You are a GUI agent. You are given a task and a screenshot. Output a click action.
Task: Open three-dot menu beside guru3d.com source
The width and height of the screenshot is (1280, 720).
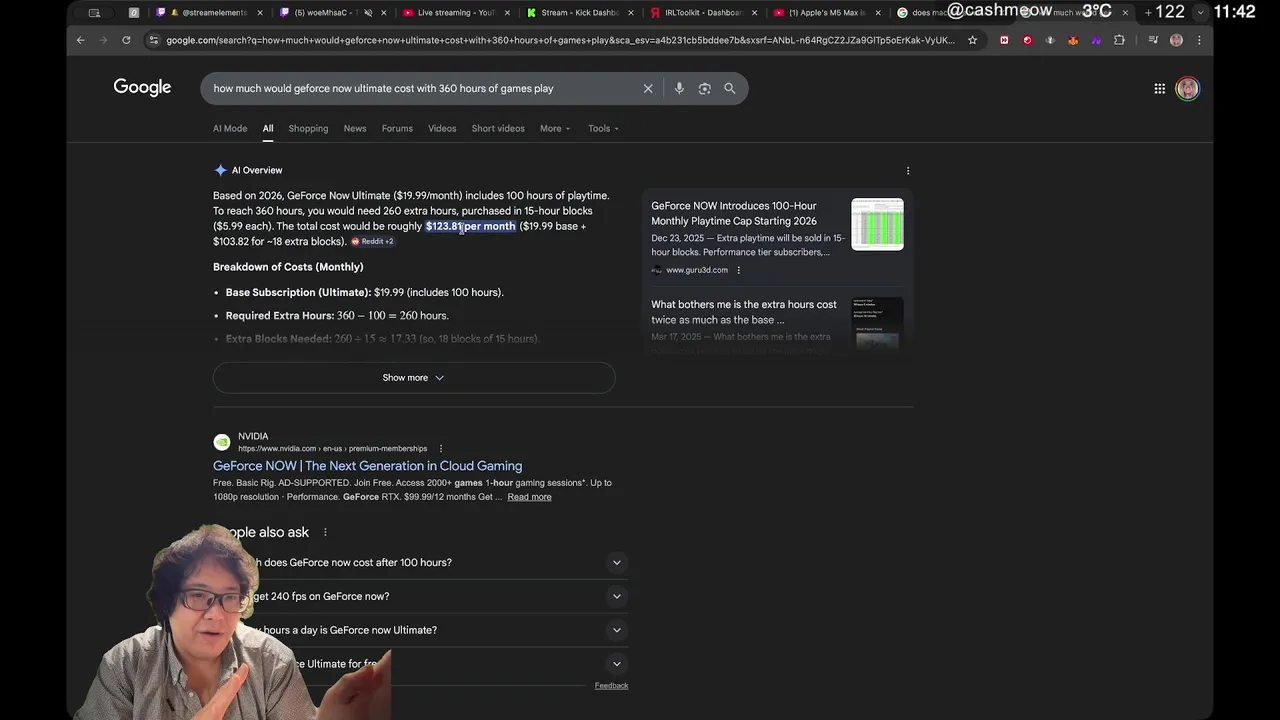coord(739,270)
